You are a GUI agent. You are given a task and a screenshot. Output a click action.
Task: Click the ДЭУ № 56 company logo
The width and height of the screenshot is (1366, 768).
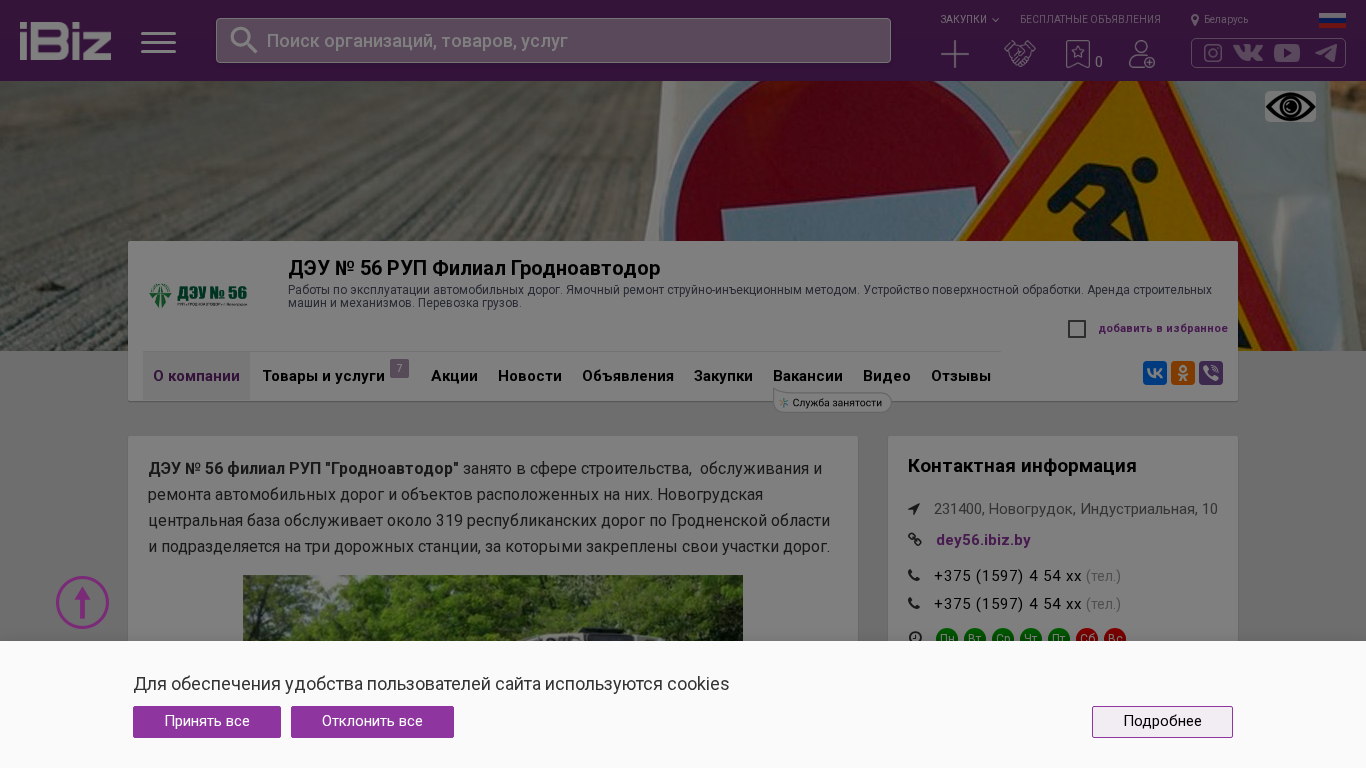pyautogui.click(x=198, y=295)
